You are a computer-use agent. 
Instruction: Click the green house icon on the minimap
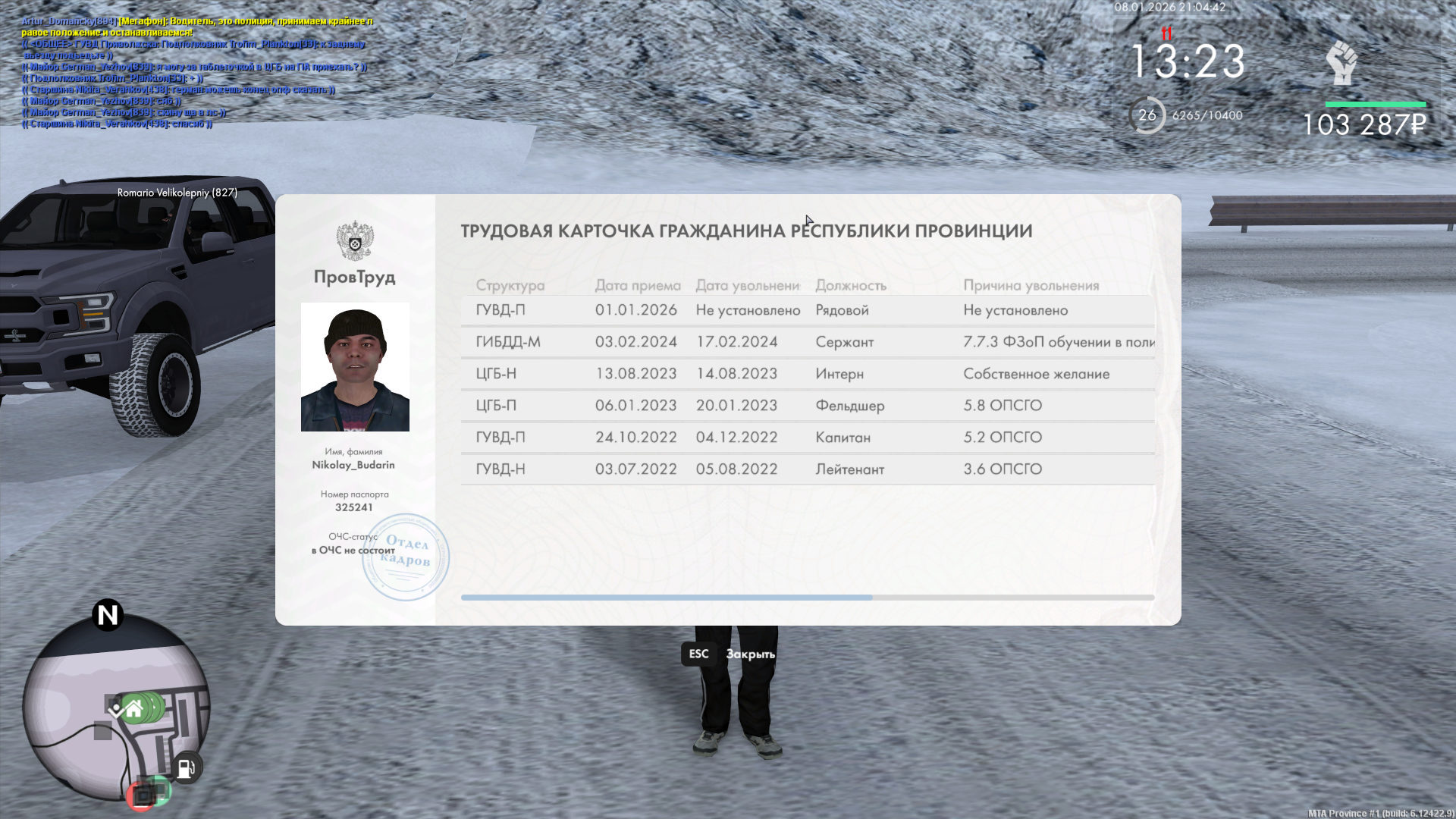(x=134, y=709)
